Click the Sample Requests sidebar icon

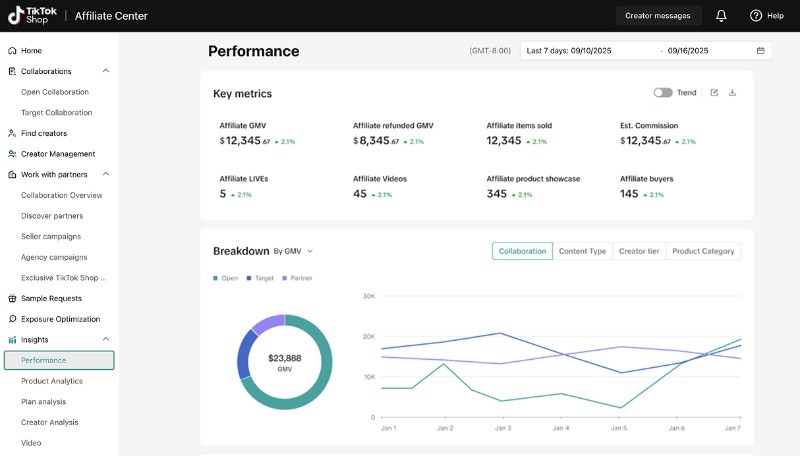pyautogui.click(x=12, y=298)
